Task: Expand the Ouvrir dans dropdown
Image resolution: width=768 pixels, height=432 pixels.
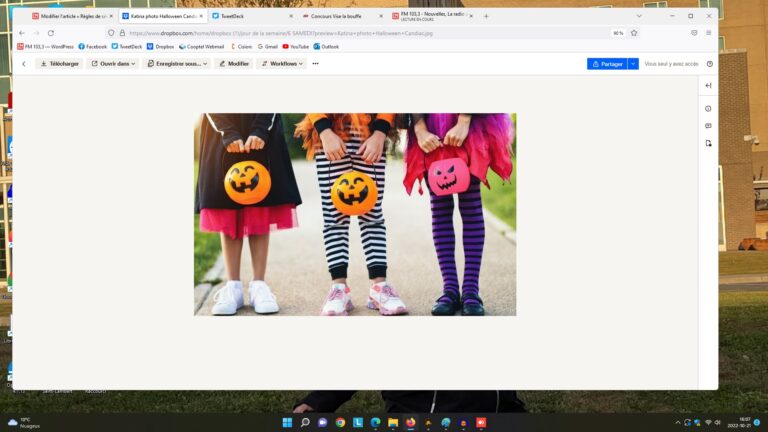Action: 112,64
